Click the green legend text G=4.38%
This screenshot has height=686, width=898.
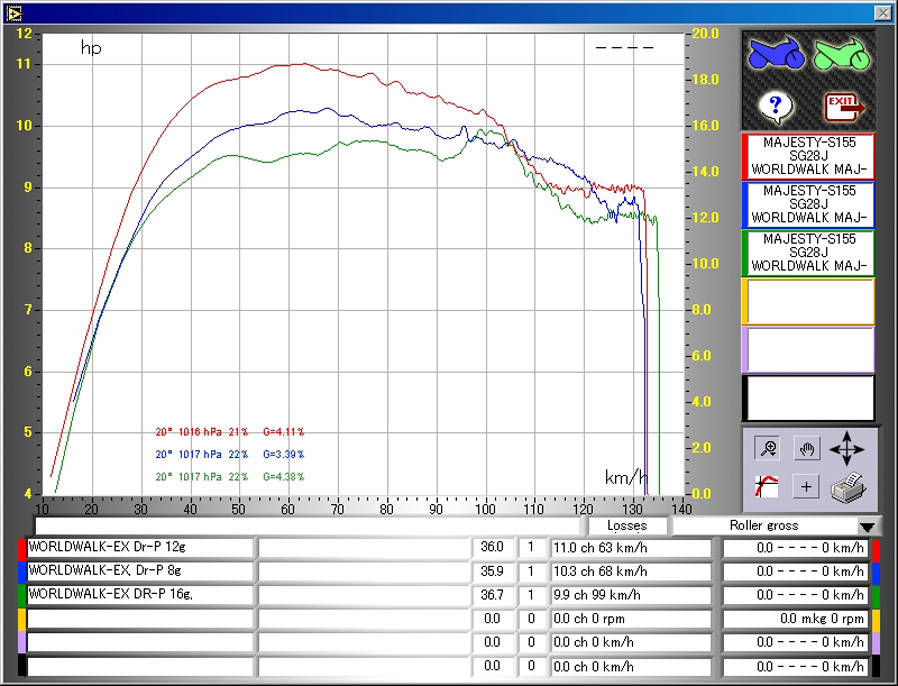click(x=283, y=476)
